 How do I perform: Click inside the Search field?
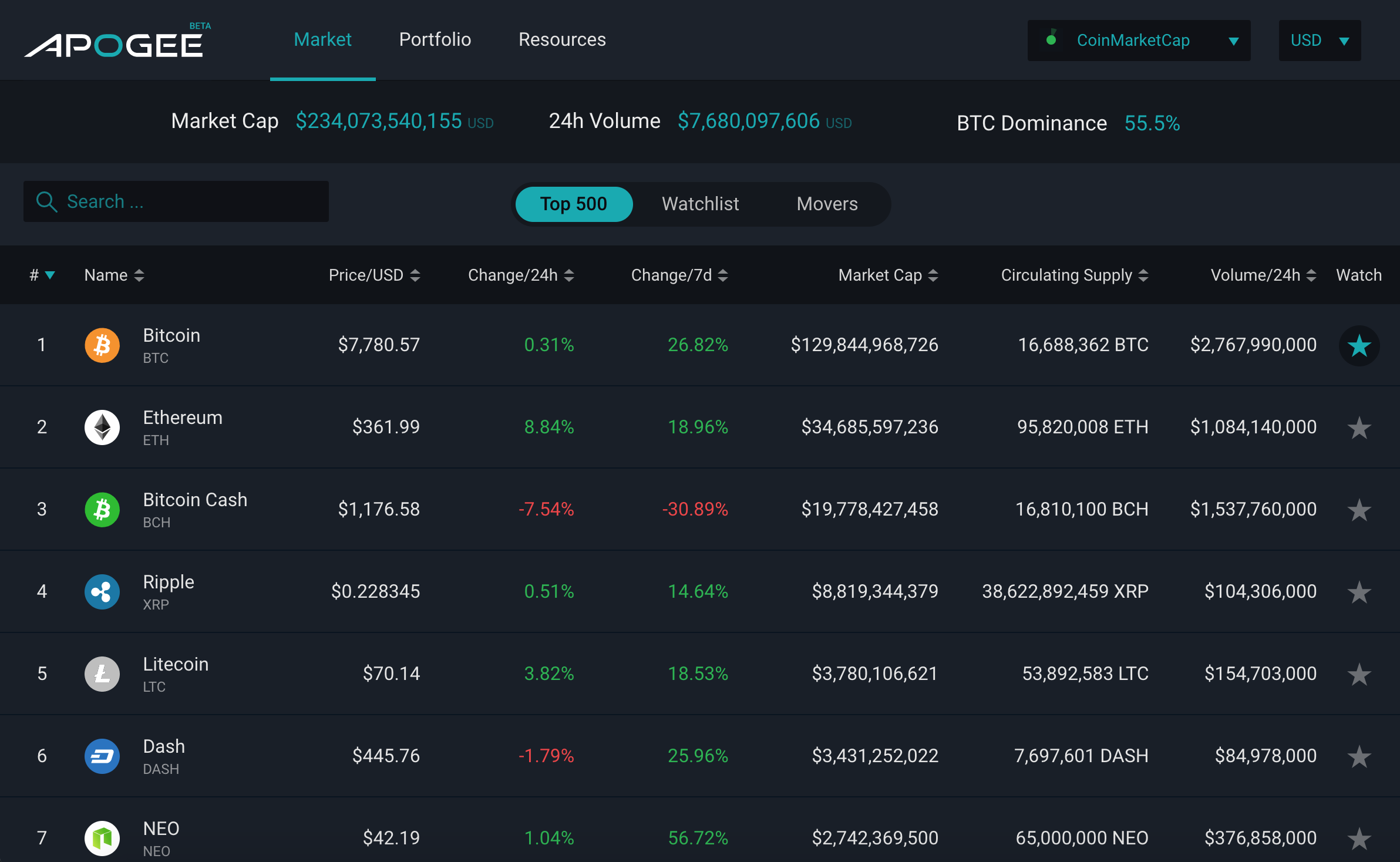click(x=176, y=201)
